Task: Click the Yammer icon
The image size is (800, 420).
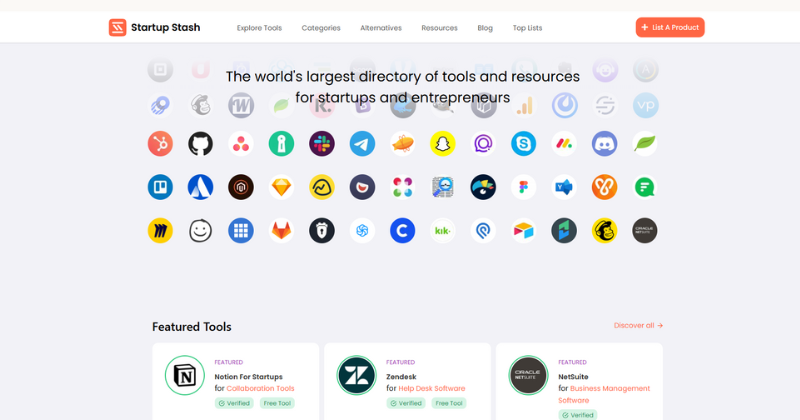Action: 564,187
